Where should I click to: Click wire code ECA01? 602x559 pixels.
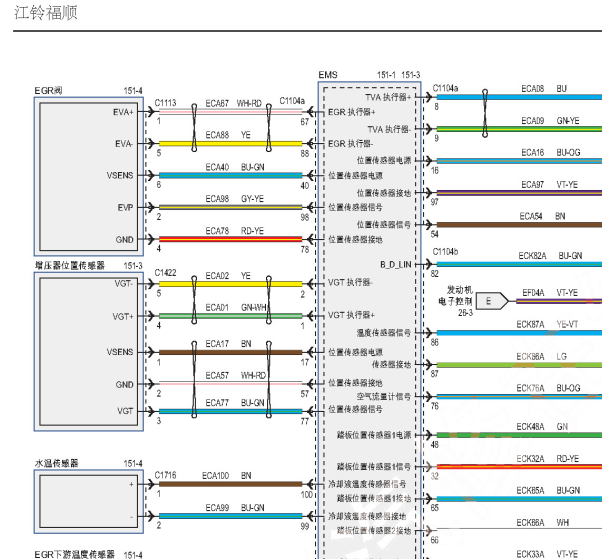(x=217, y=308)
